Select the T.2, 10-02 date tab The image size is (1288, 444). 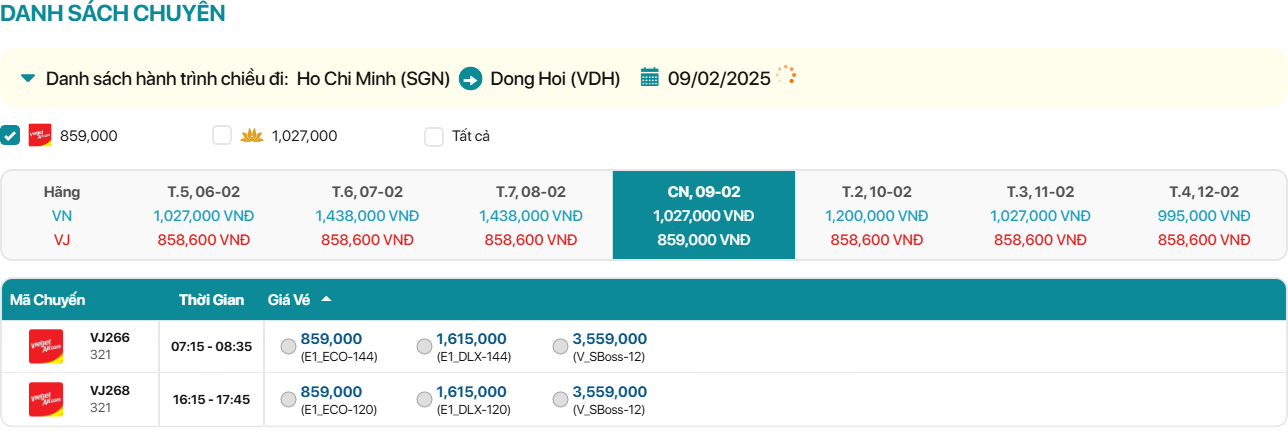[x=876, y=215]
